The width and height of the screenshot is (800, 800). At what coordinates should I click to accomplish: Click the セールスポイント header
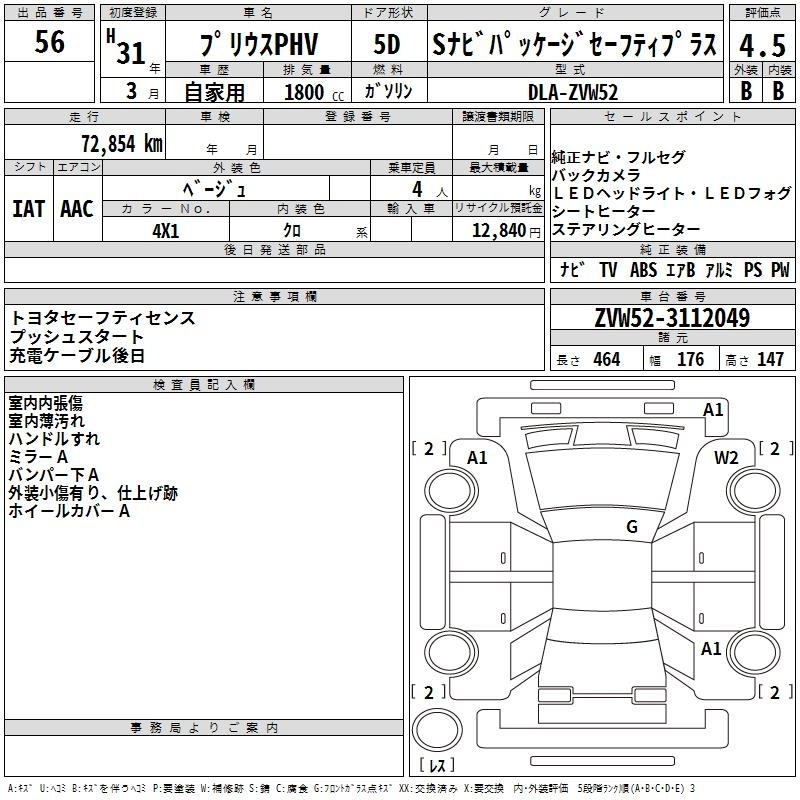coord(672,117)
